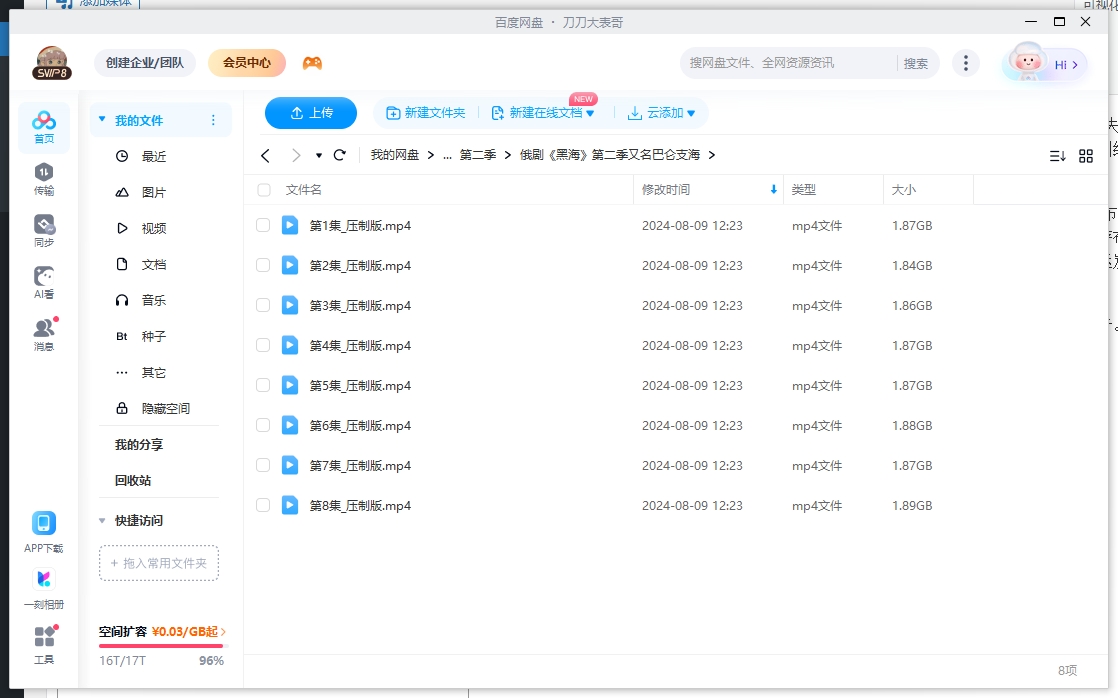1118x698 pixels.
Task: Click the storage usage progress bar
Action: [x=160, y=646]
